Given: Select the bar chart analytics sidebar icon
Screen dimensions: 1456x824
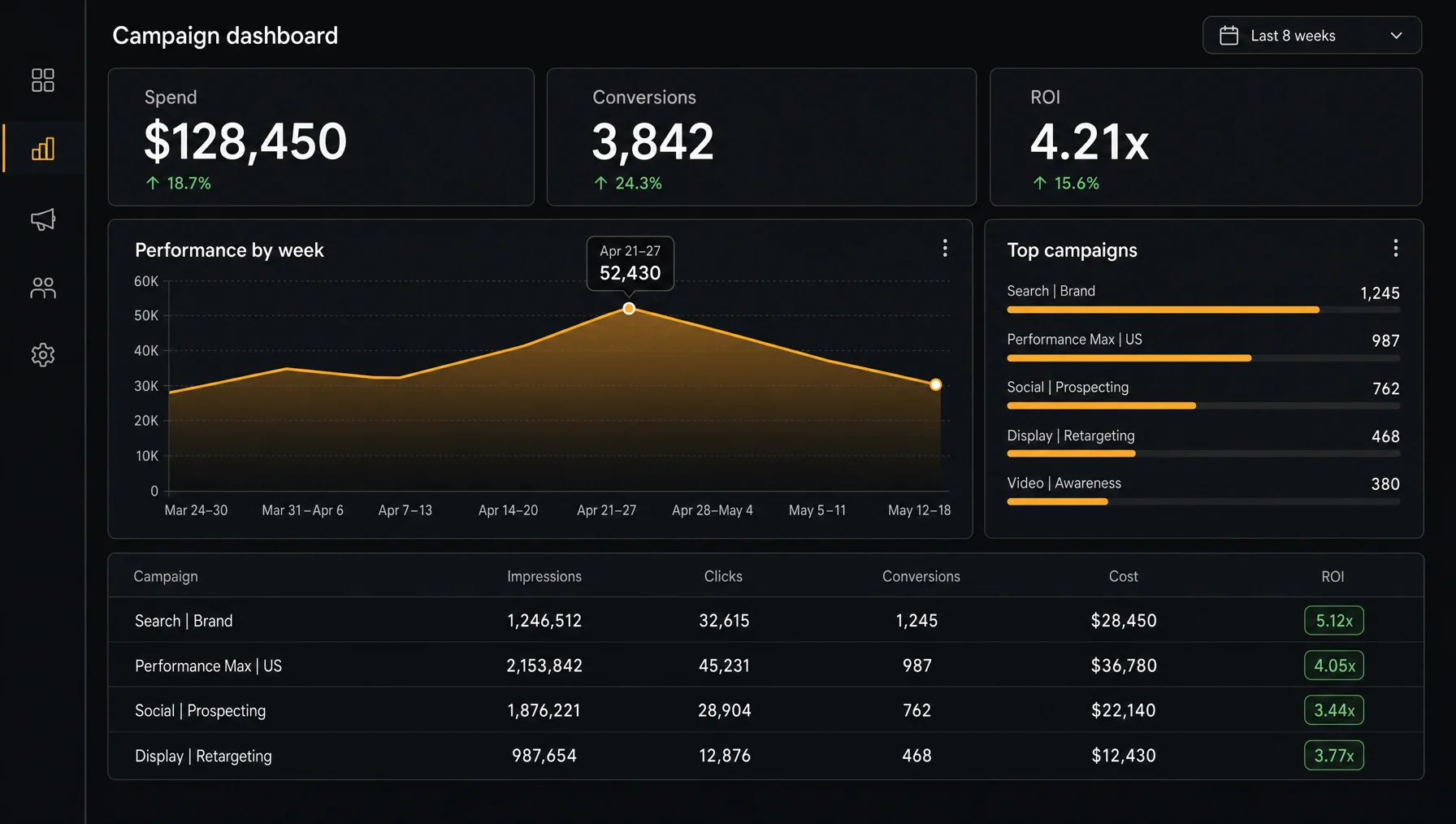Looking at the screenshot, I should tap(42, 149).
